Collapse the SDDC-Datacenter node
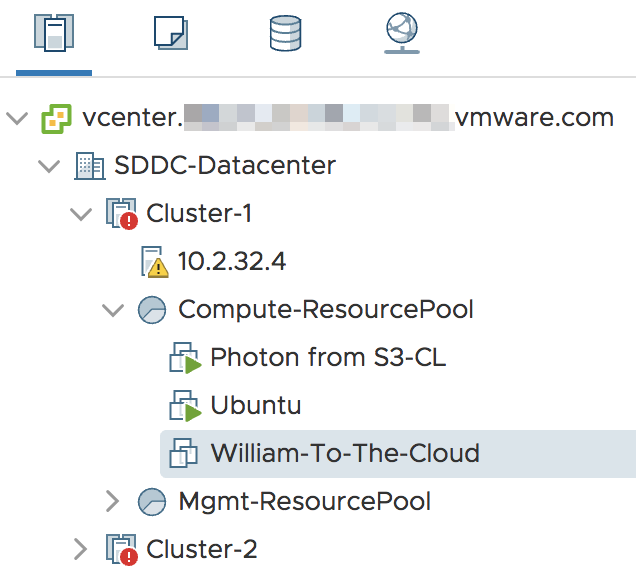The width and height of the screenshot is (636, 576). click(x=48, y=166)
